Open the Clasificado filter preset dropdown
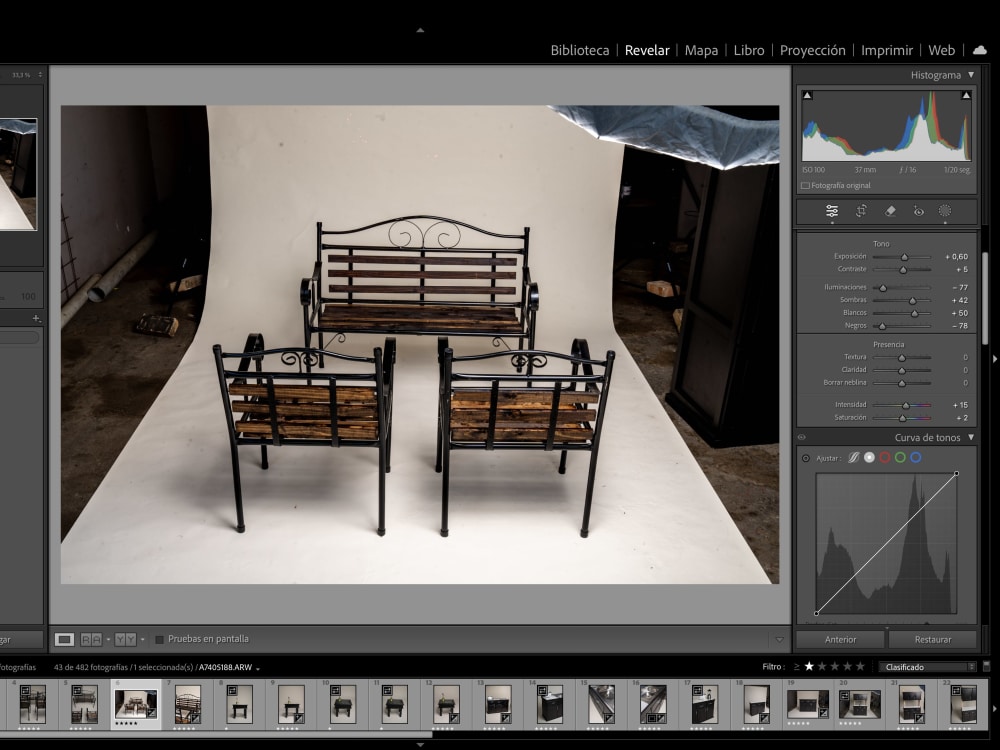 [x=927, y=667]
